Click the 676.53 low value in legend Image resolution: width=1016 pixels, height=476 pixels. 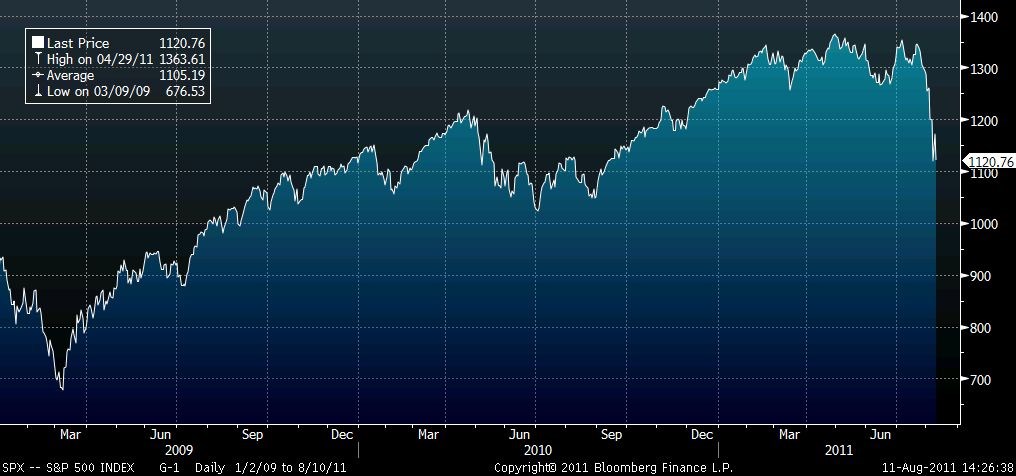point(185,91)
